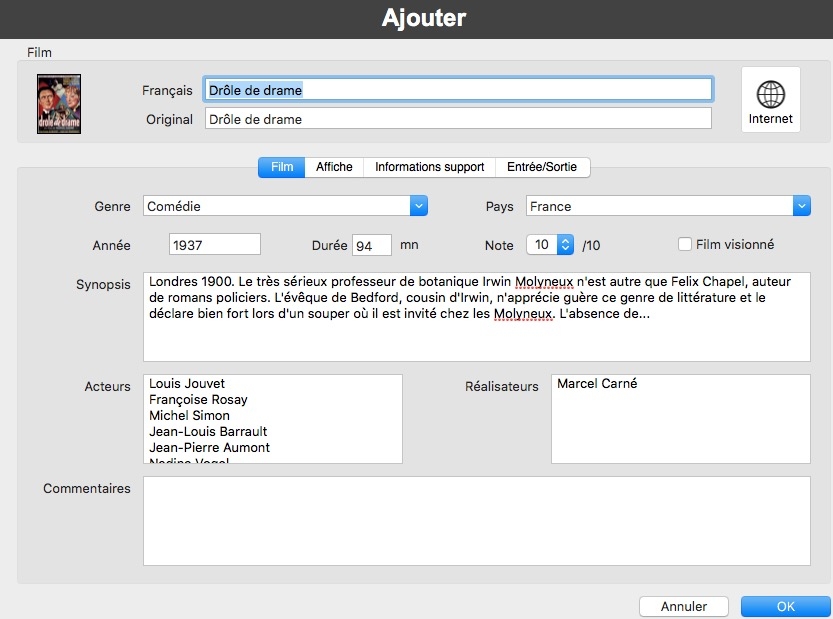Select the Film tab

point(282,167)
